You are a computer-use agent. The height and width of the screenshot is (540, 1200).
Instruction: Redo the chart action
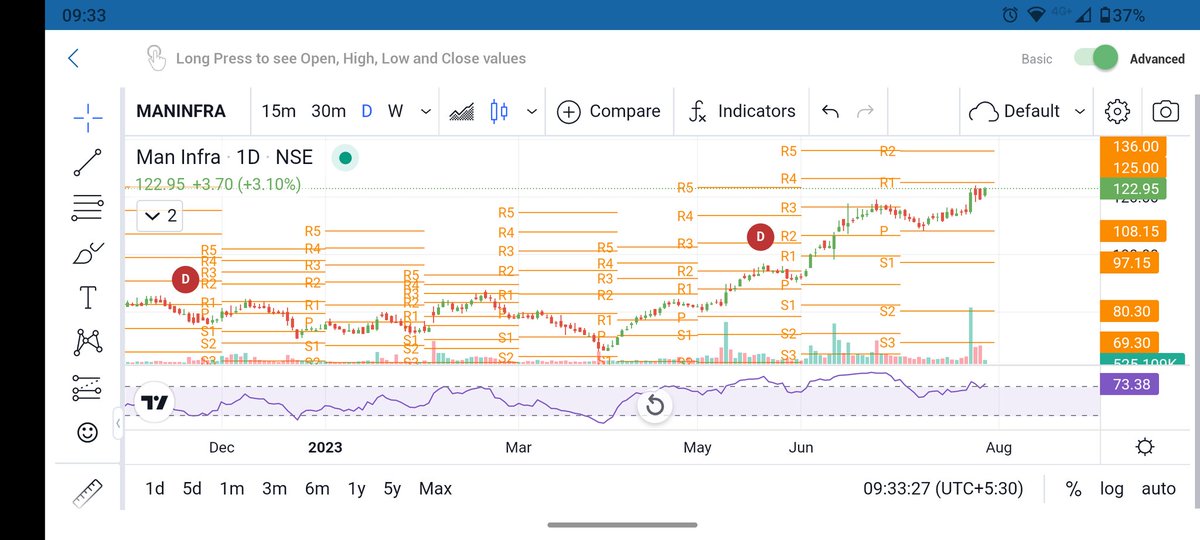pyautogui.click(x=866, y=111)
